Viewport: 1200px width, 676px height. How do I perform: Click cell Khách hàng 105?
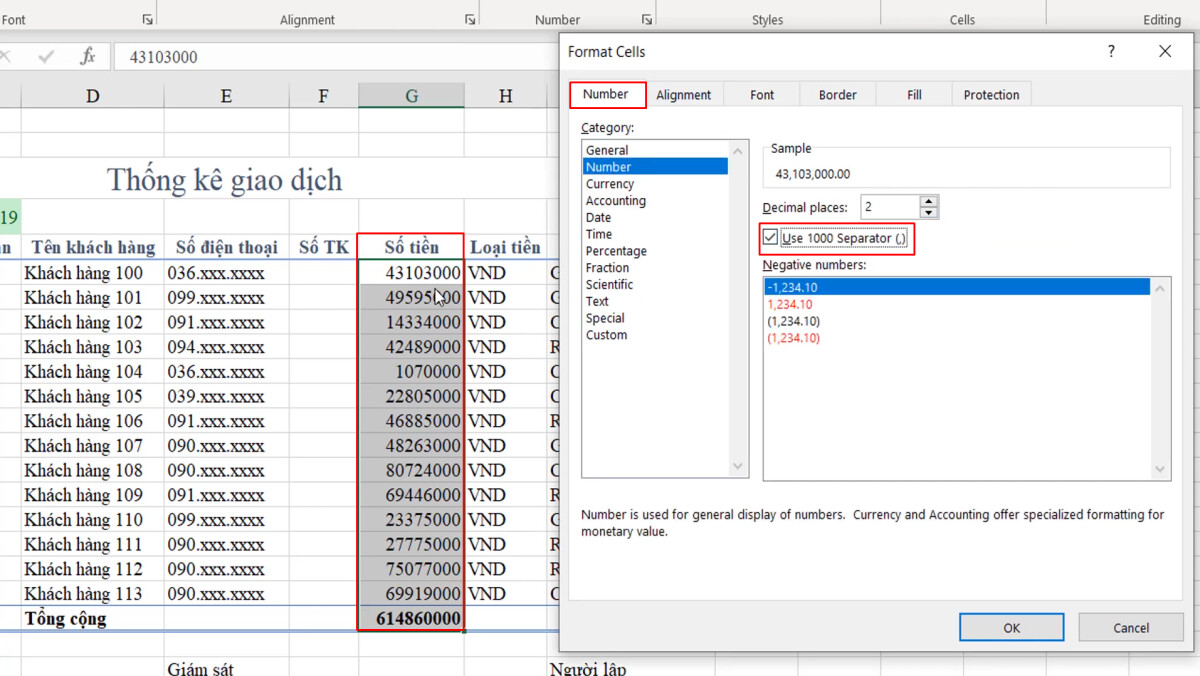pos(93,396)
